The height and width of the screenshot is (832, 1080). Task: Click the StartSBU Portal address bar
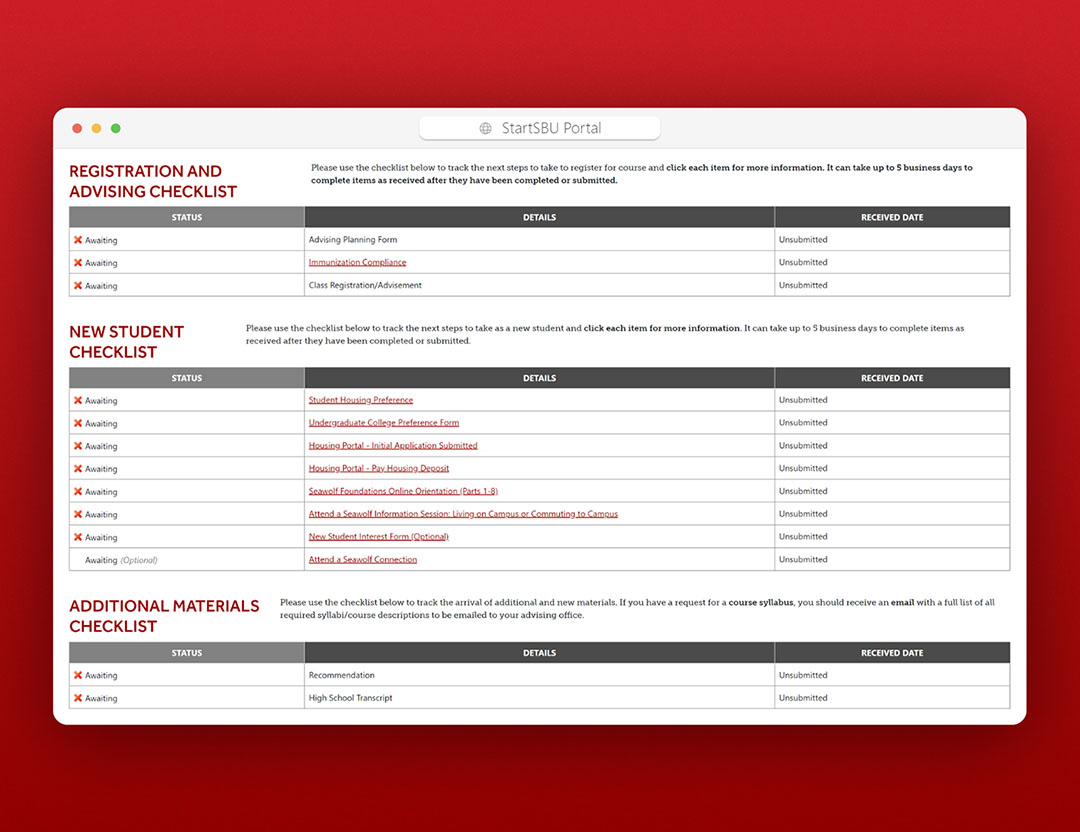[x=539, y=128]
